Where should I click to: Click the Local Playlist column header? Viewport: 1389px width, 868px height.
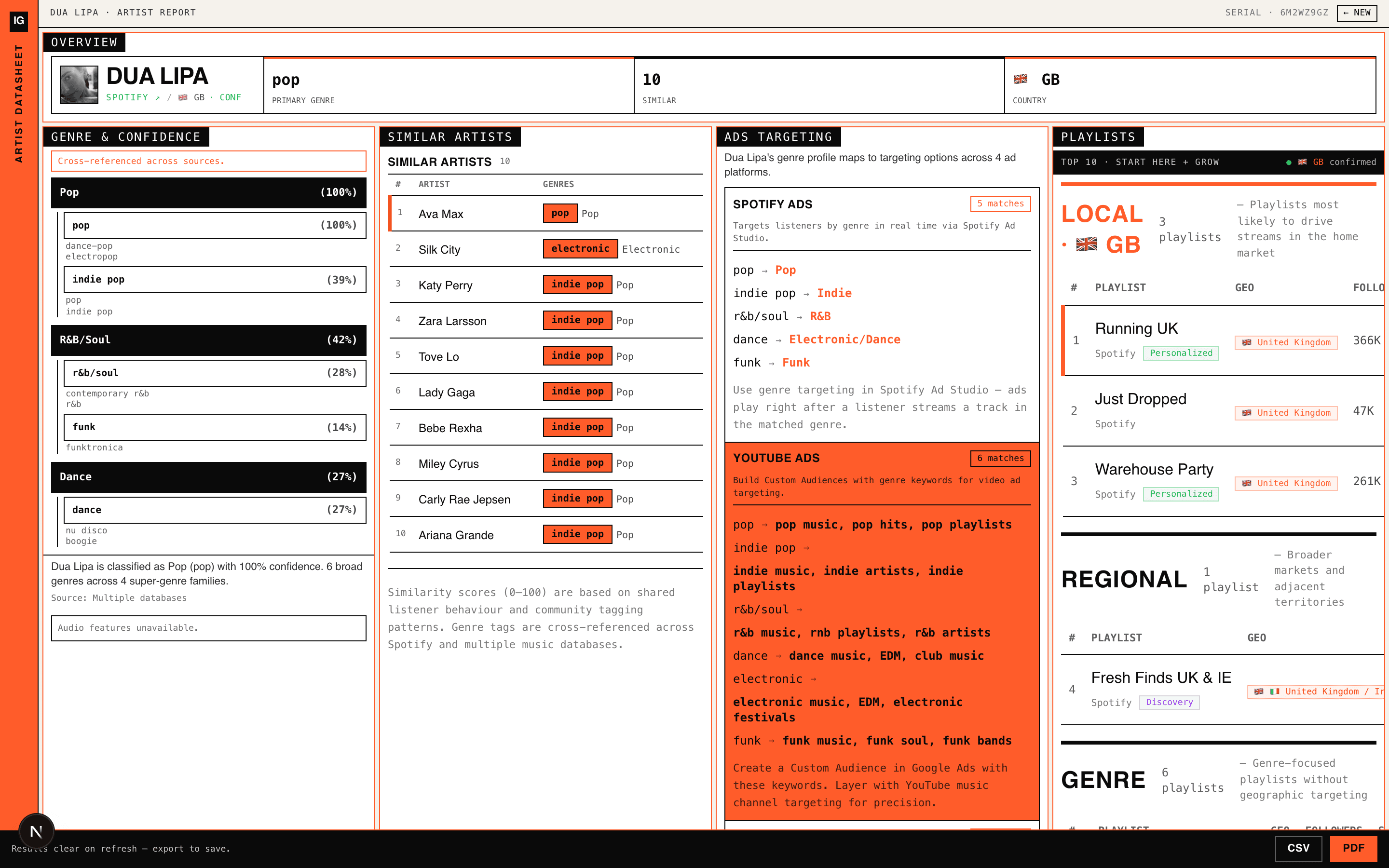(1120, 287)
